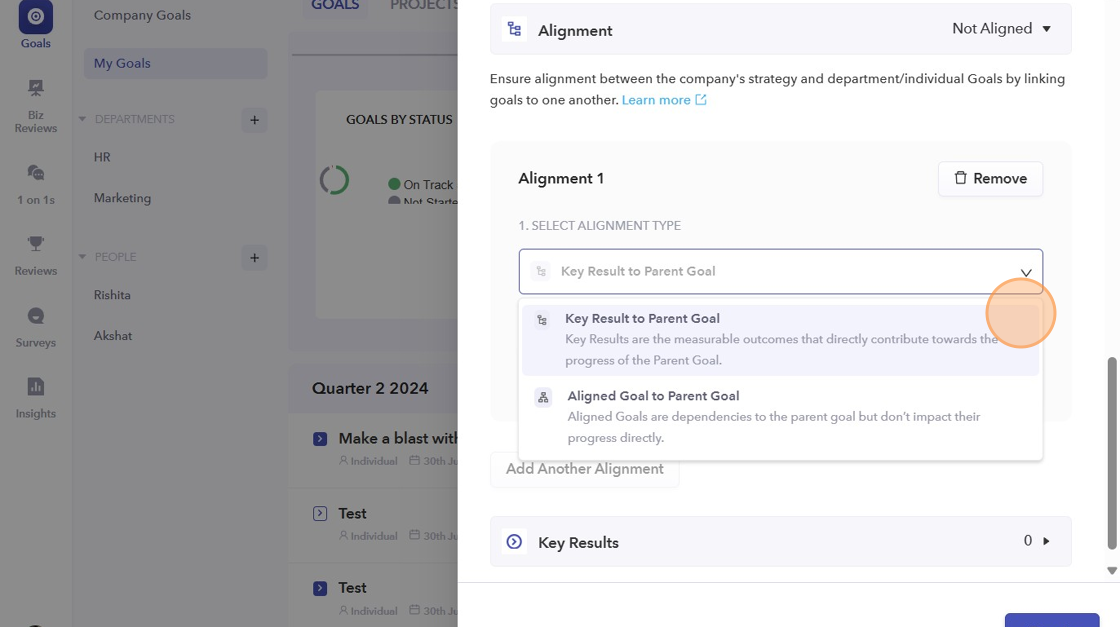1120x627 pixels.
Task: Open the Reviews trophy icon
Action: 36,255
